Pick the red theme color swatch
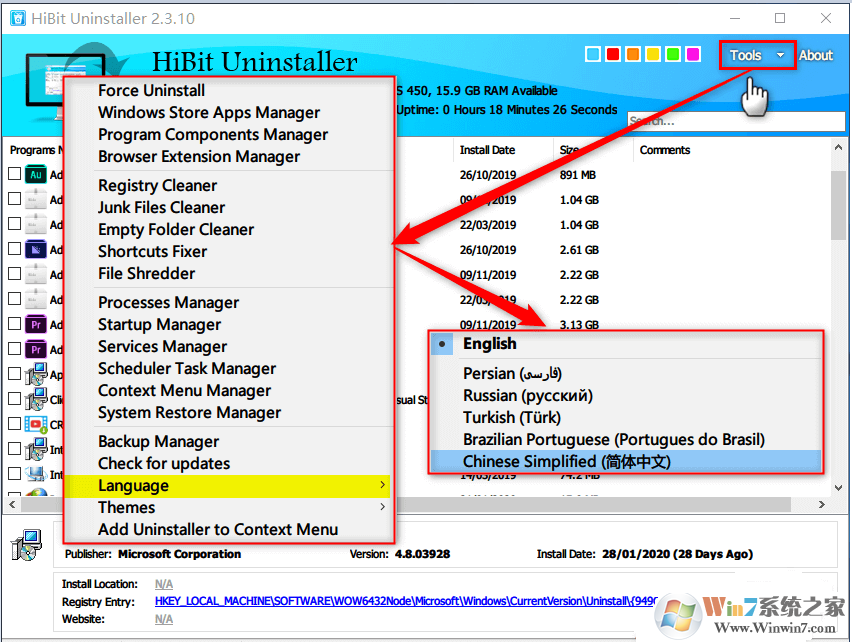This screenshot has height=642, width=852. click(x=613, y=54)
